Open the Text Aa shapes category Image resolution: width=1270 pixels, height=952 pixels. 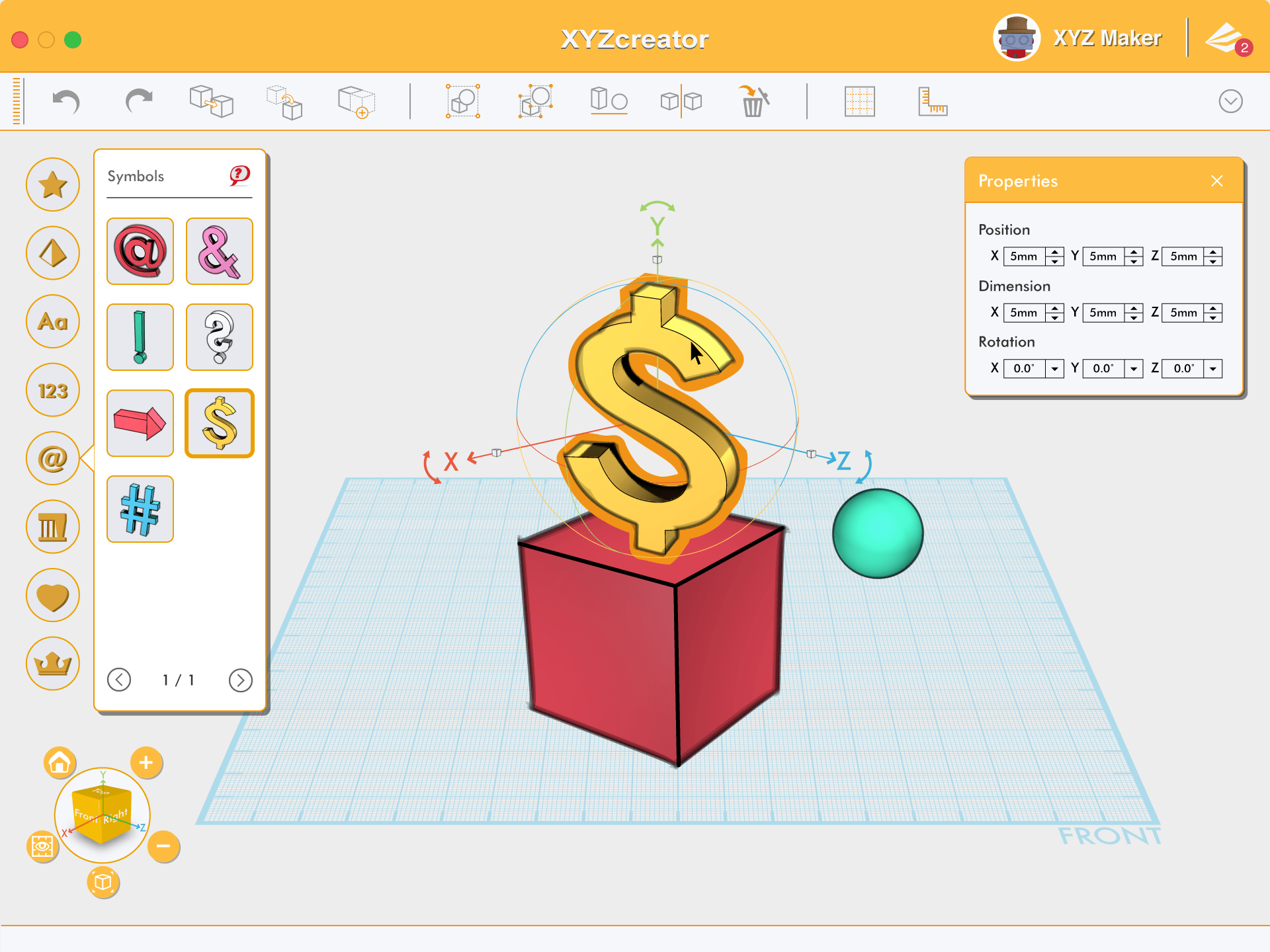point(53,322)
